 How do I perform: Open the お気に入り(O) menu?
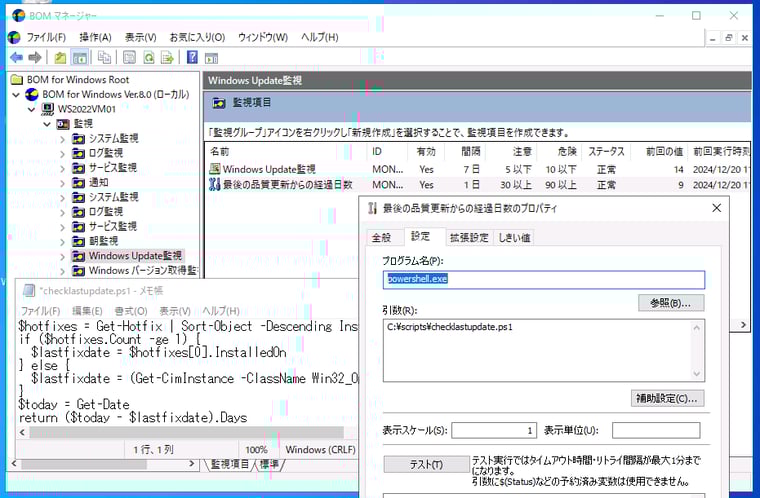tap(197, 37)
